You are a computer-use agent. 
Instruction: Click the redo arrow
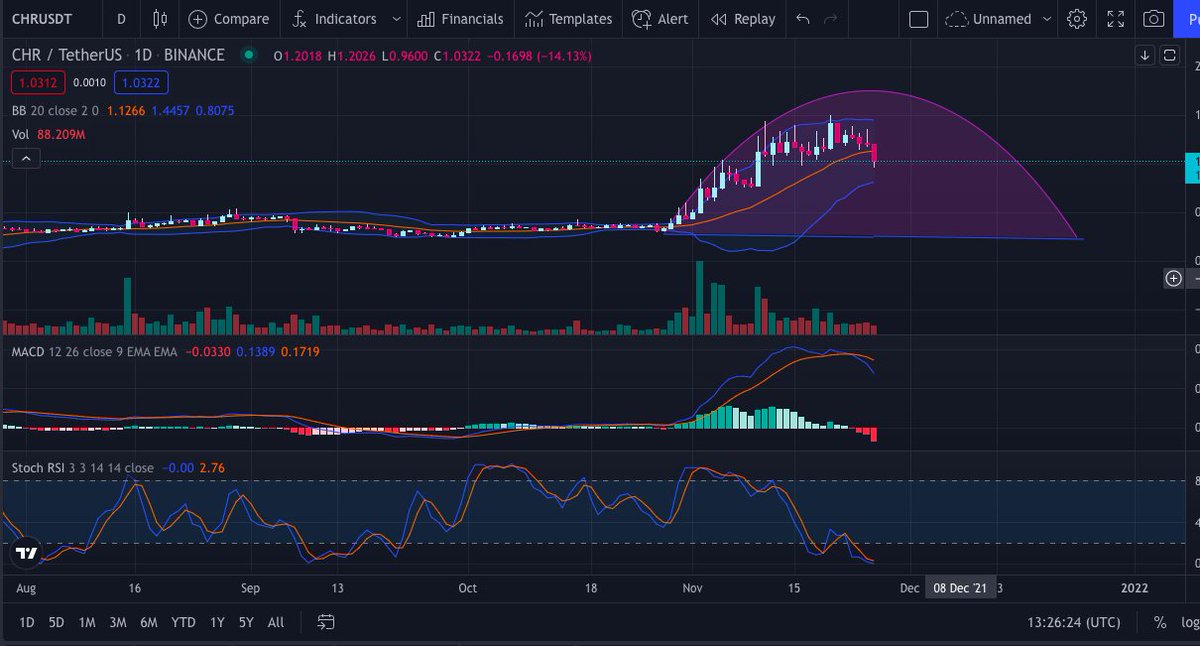click(830, 19)
